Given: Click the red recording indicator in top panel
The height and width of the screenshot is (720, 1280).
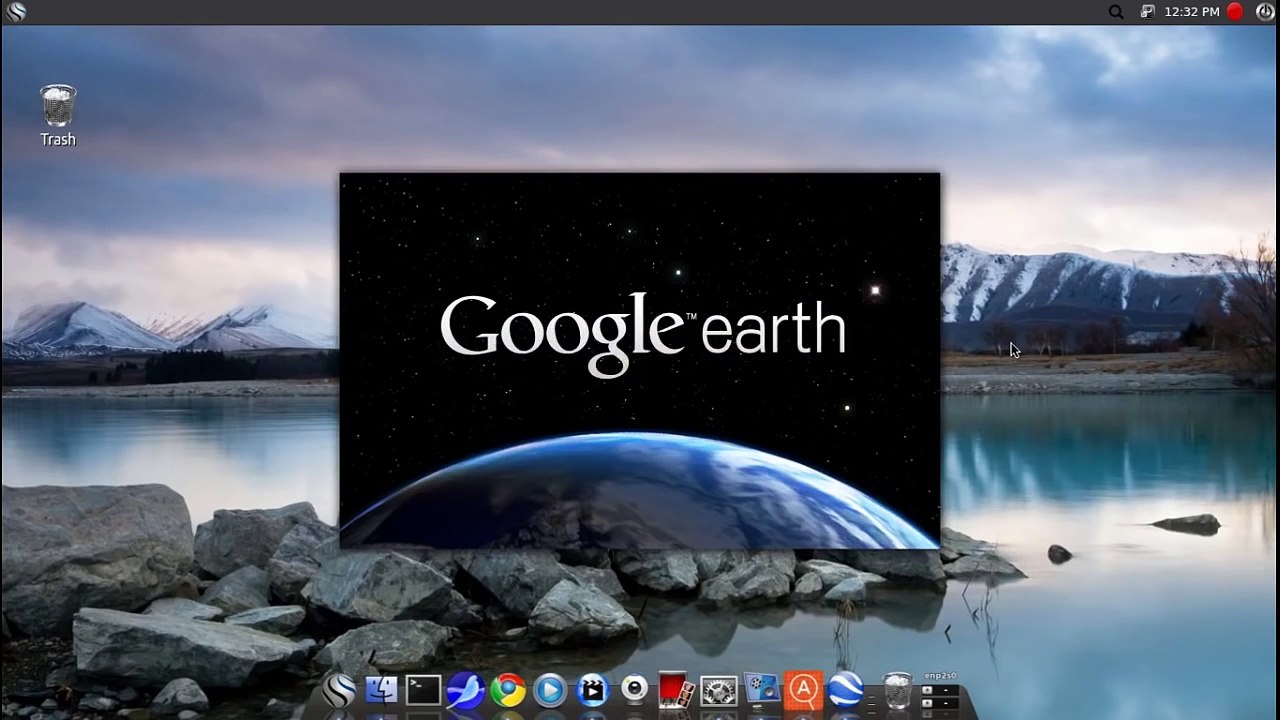Looking at the screenshot, I should click(1235, 12).
